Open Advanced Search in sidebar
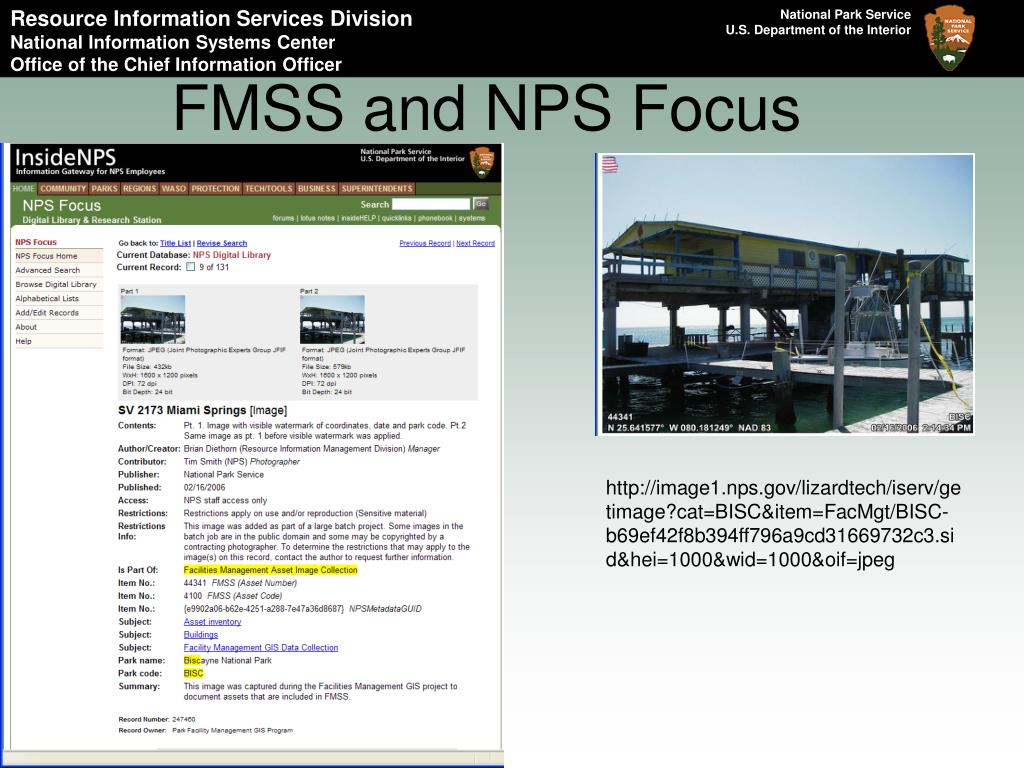1024x768 pixels. (48, 270)
